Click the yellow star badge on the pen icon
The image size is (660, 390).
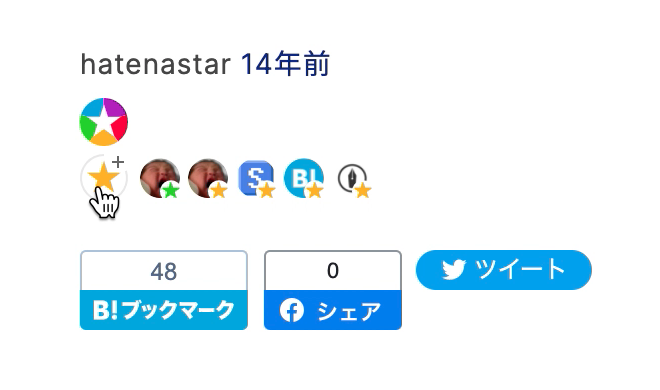click(363, 191)
